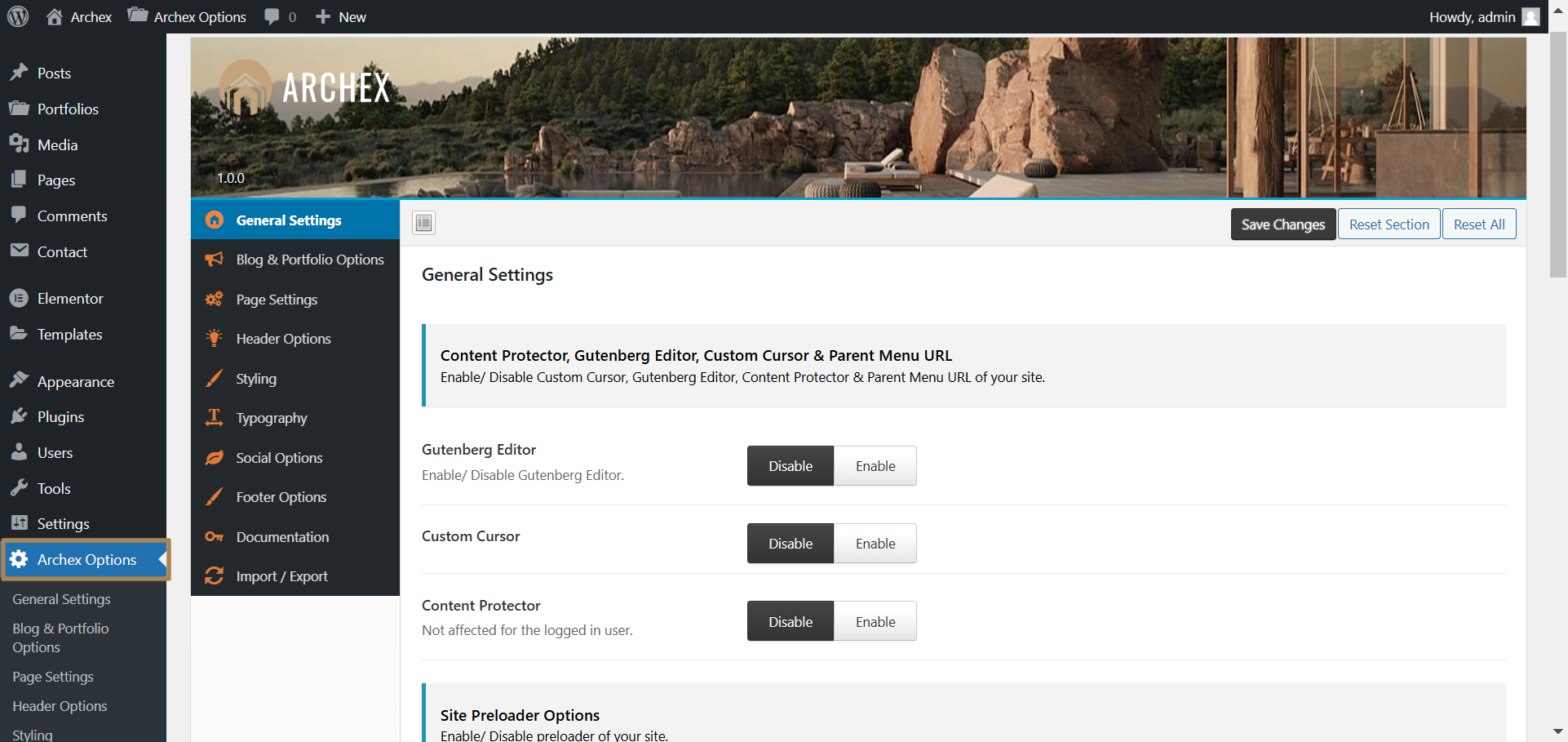The image size is (1568, 742).
Task: Open the Import / Export panel tab
Action: 295,576
